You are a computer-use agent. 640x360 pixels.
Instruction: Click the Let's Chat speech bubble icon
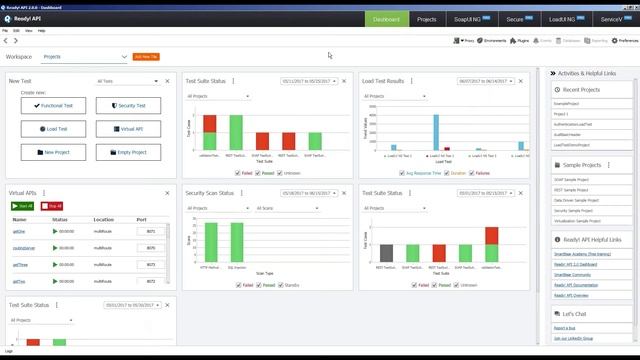click(557, 314)
